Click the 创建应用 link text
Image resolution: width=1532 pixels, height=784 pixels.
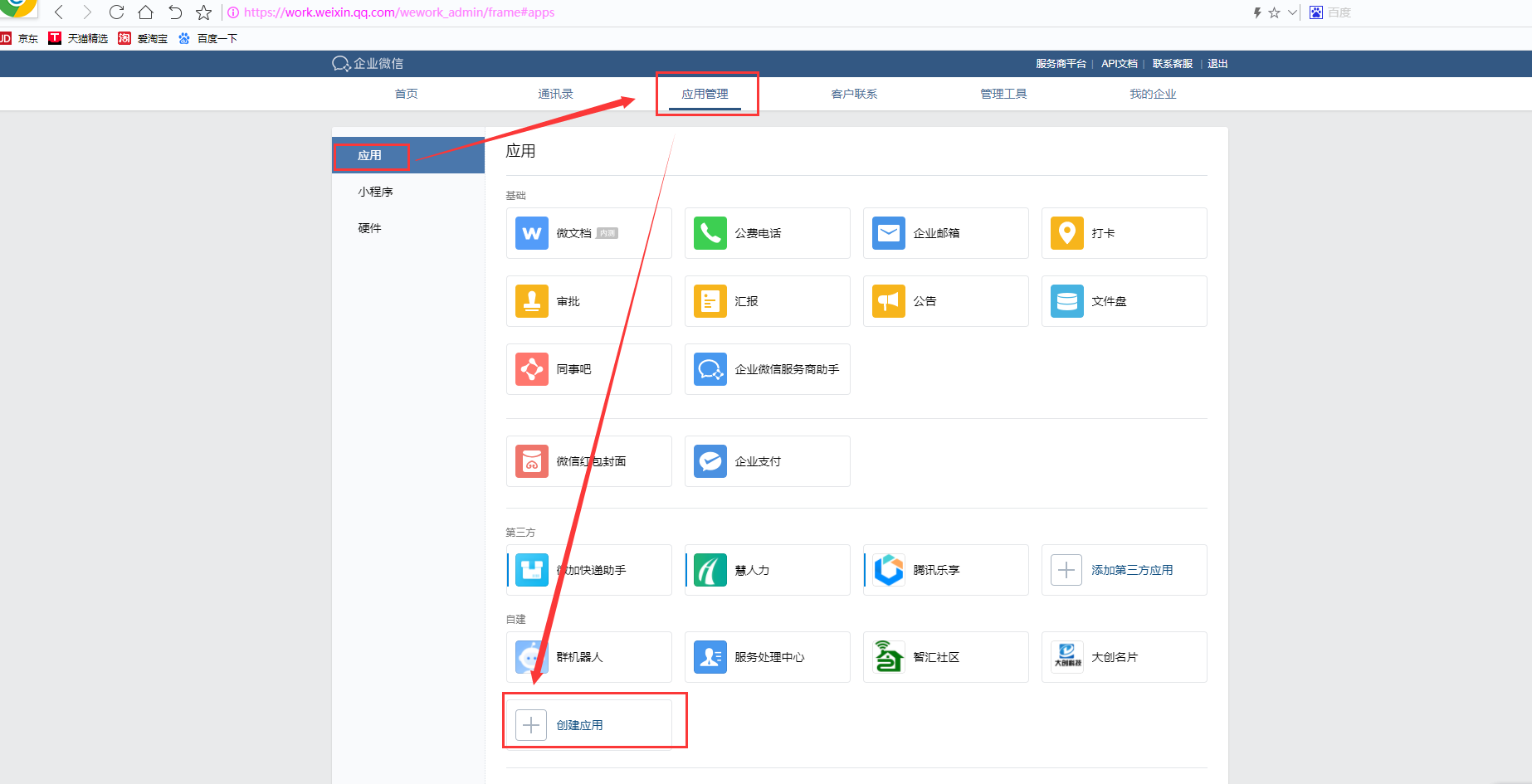pos(580,725)
